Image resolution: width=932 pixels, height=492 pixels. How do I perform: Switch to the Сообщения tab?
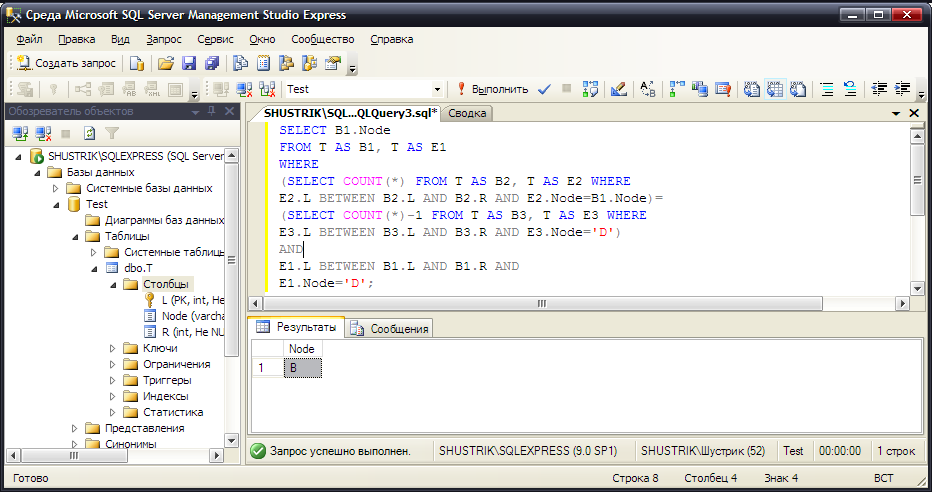390,328
